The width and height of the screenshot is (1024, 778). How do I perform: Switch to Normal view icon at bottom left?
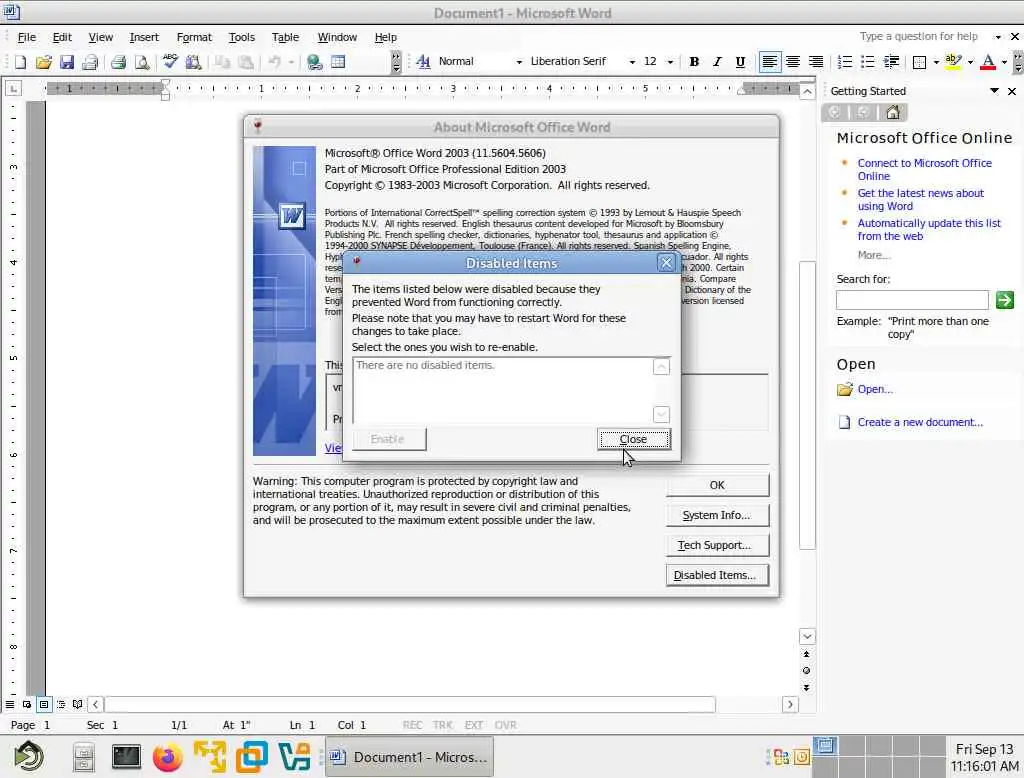pos(10,704)
